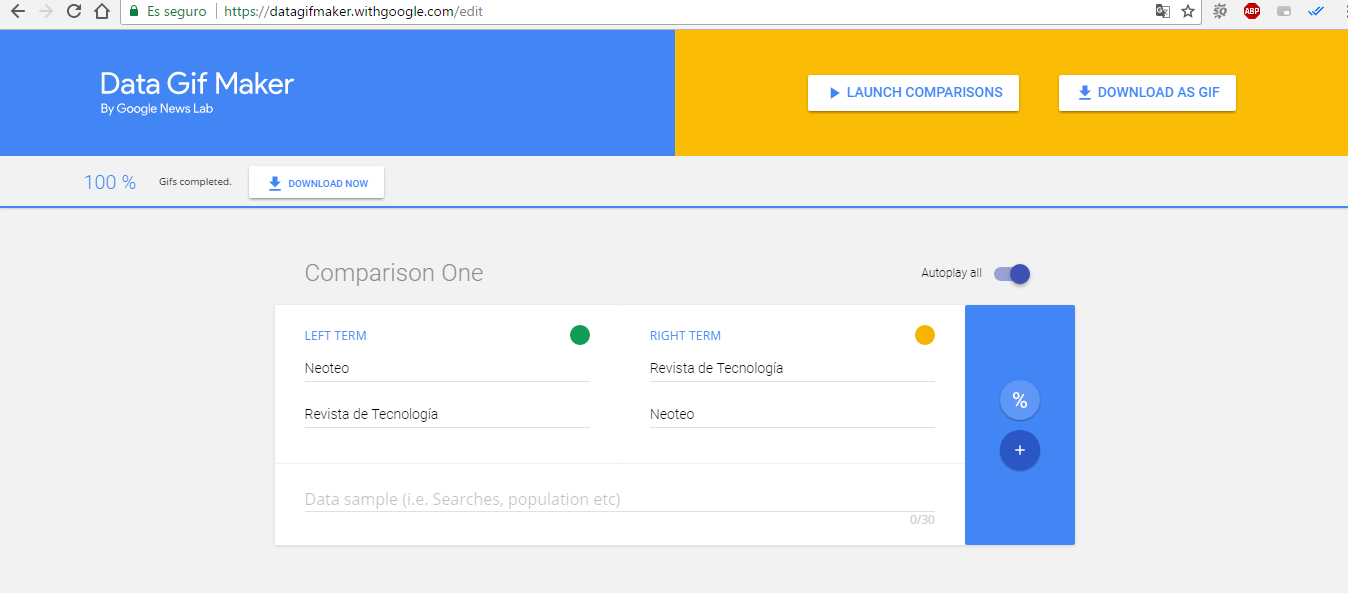Click Gifs completed status text
Image resolution: width=1348 pixels, height=593 pixels.
195,182
